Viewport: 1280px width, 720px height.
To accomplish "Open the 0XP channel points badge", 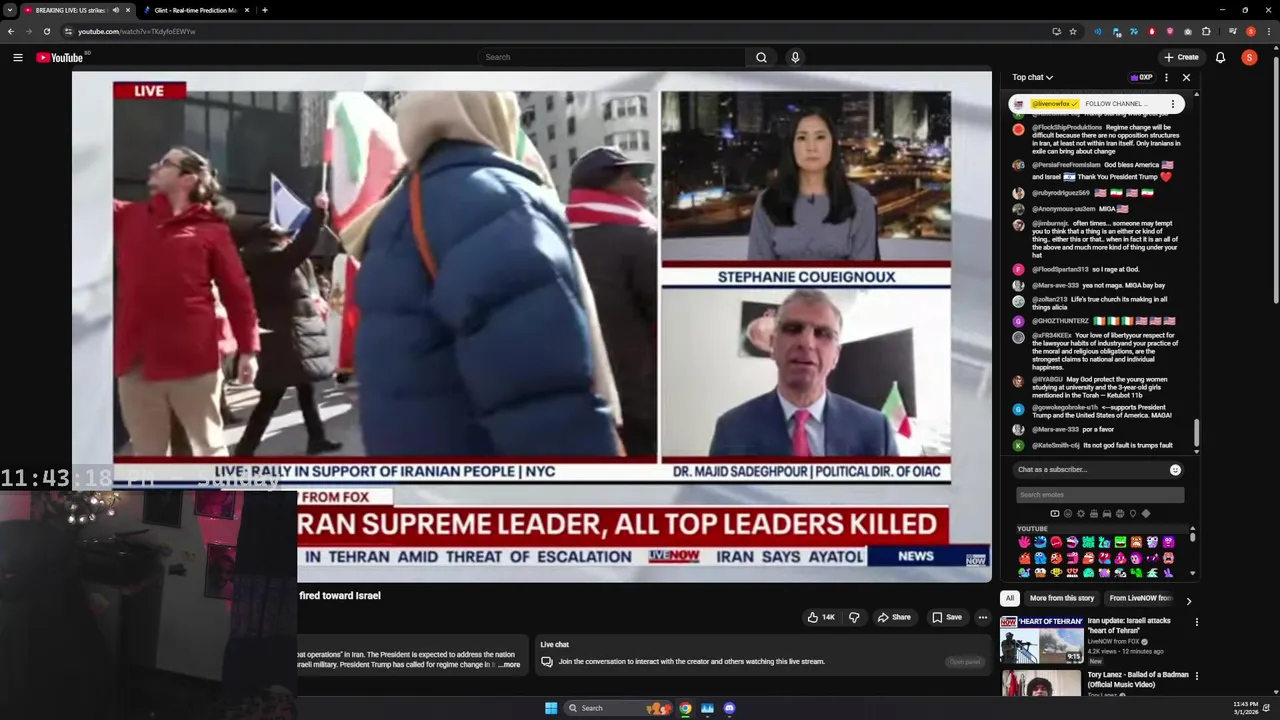I will point(1141,77).
